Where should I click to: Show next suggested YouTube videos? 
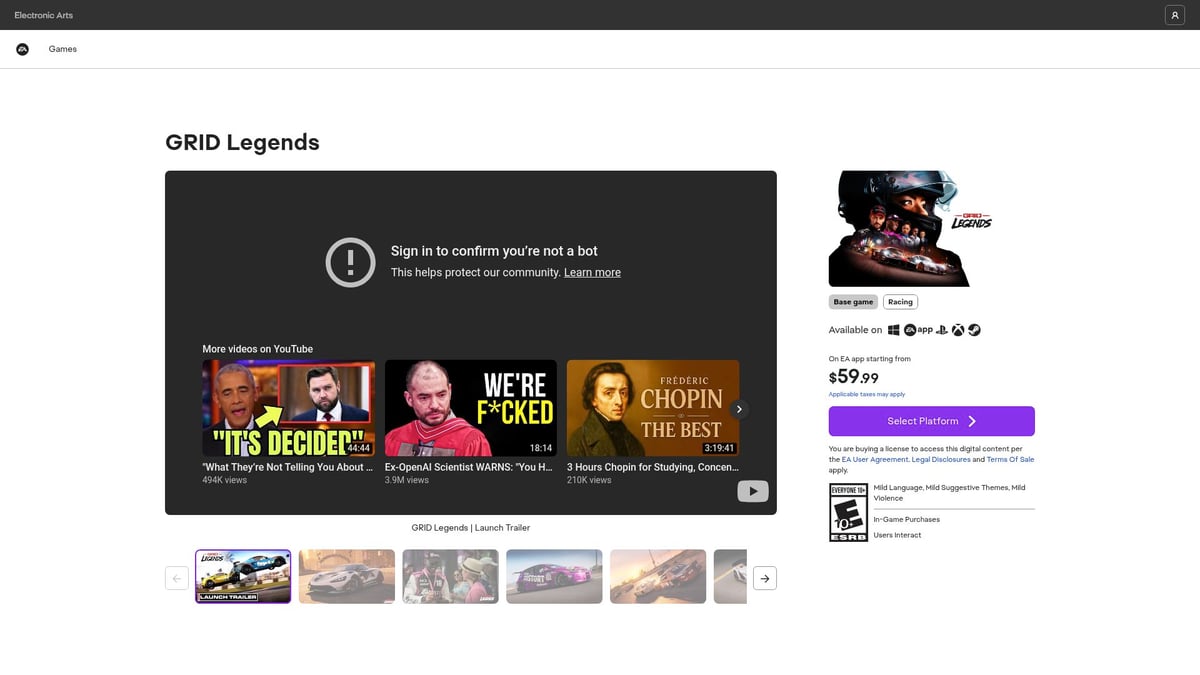(739, 409)
